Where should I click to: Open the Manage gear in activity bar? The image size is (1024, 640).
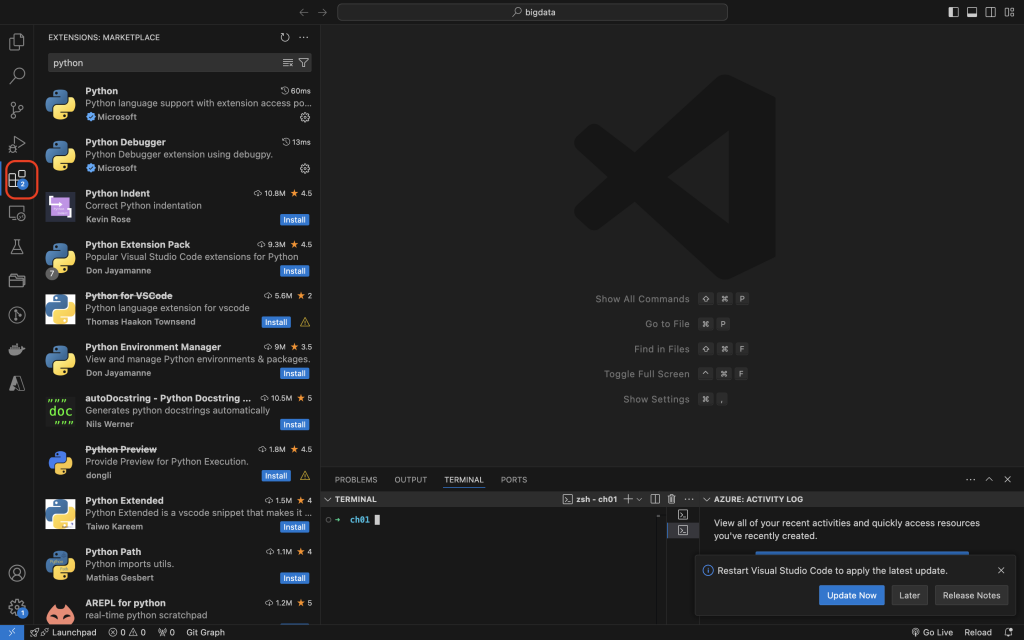[17, 607]
